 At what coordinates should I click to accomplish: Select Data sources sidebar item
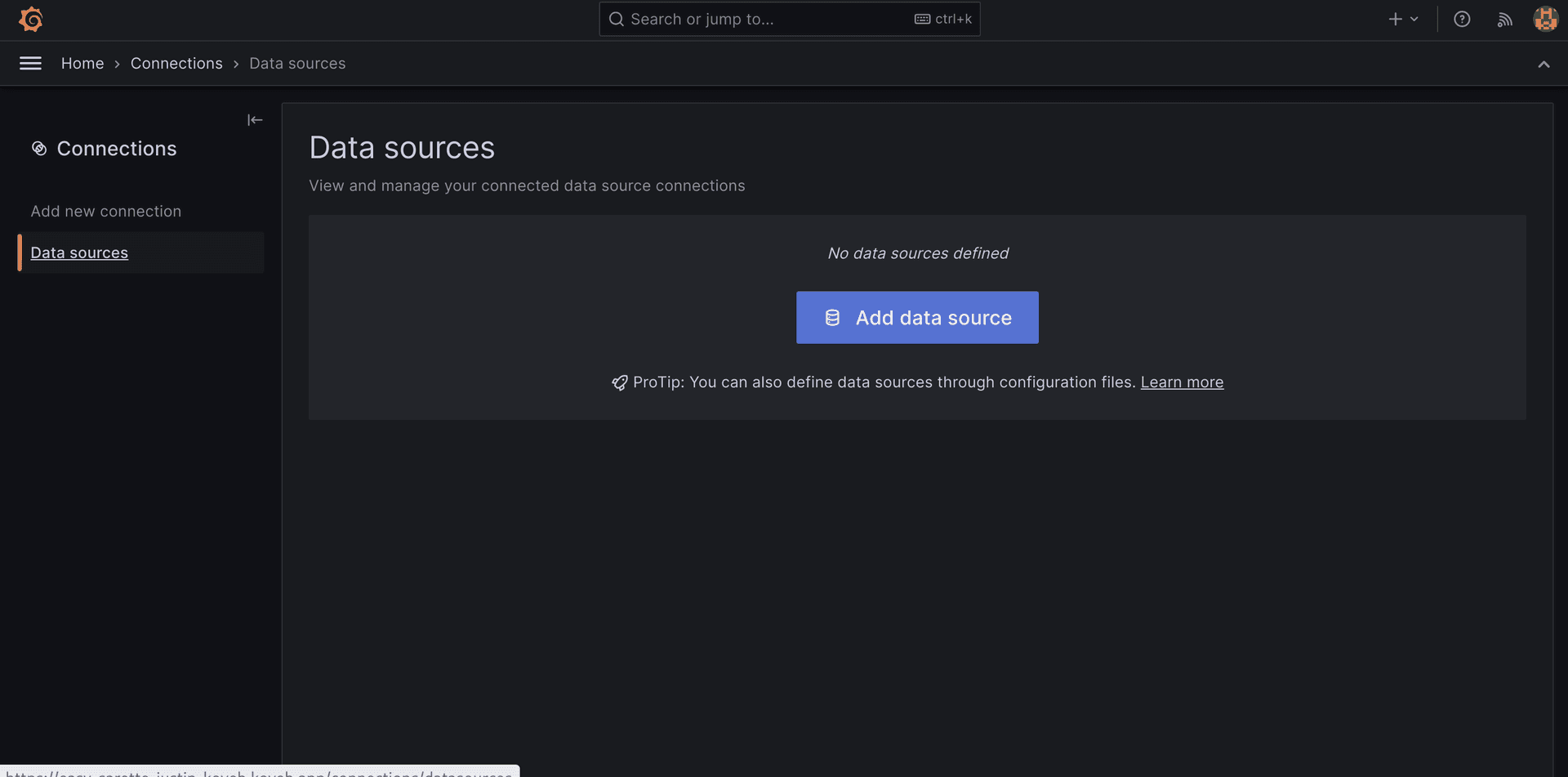pos(79,252)
